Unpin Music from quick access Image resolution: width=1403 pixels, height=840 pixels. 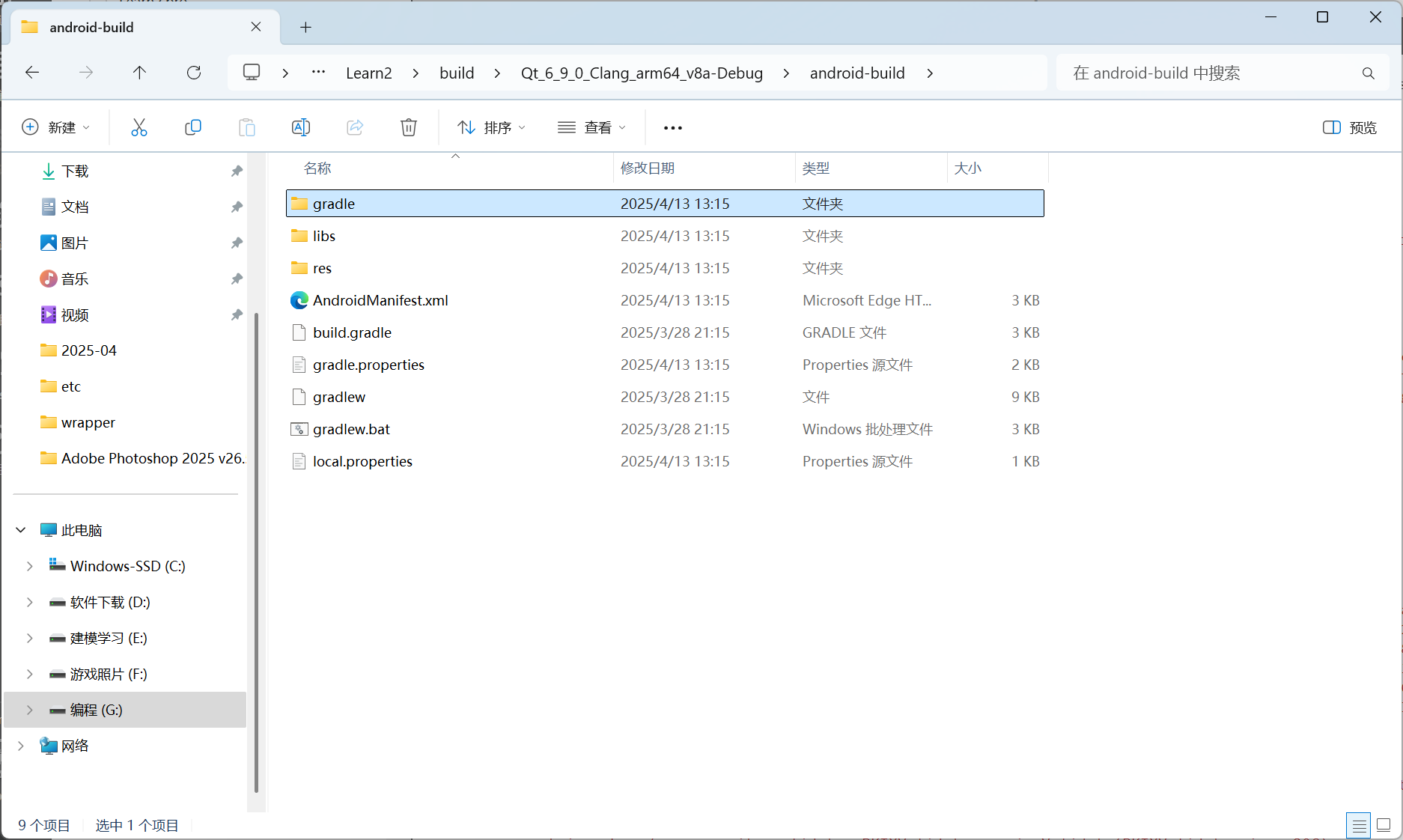[237, 279]
